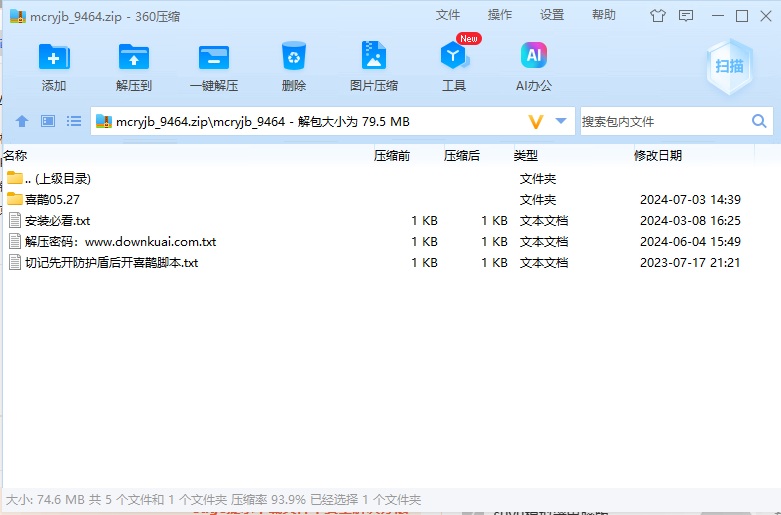Image resolution: width=781 pixels, height=515 pixels.
Task: Open the 设置 menu
Action: [x=552, y=15]
